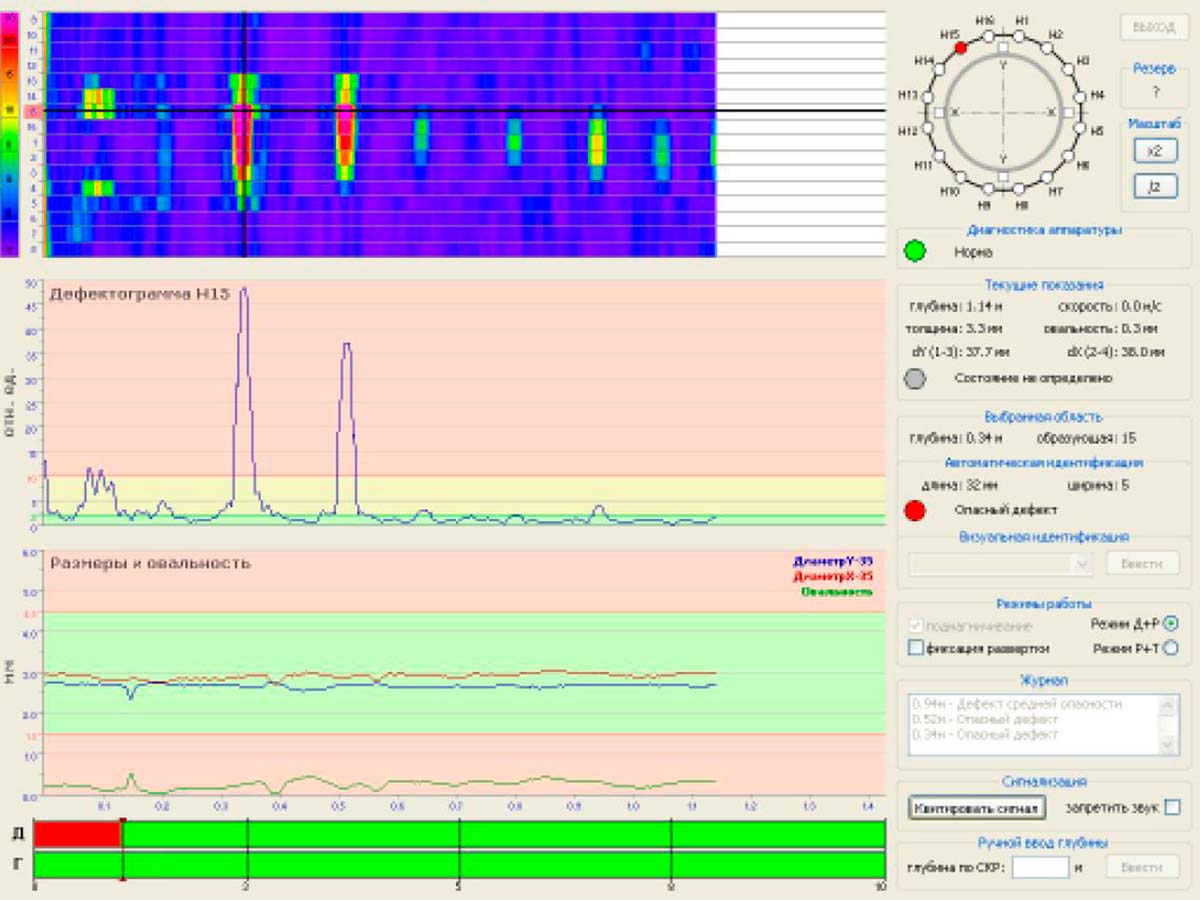1200x900 pixels.
Task: Select the red H15 sensor node
Action: point(960,47)
